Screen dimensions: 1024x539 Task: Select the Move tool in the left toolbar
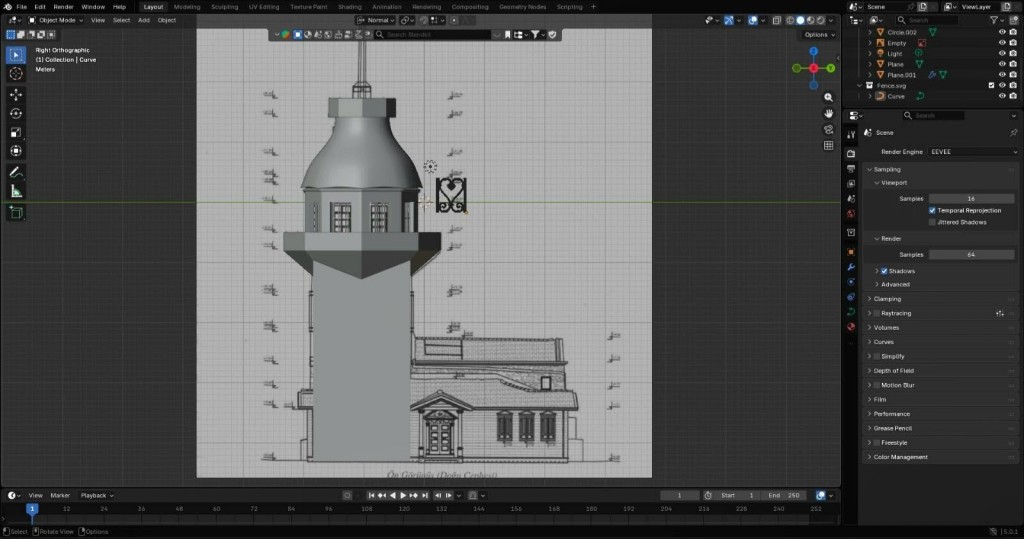[x=16, y=95]
